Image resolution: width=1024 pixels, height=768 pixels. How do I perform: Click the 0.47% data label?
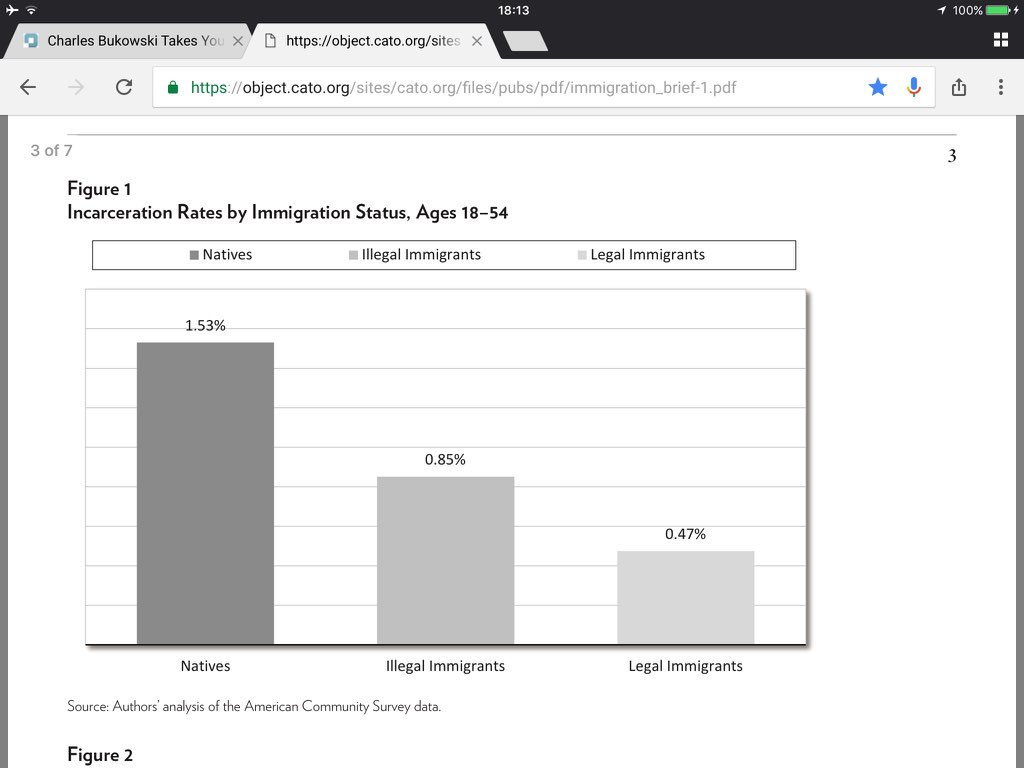tap(686, 534)
